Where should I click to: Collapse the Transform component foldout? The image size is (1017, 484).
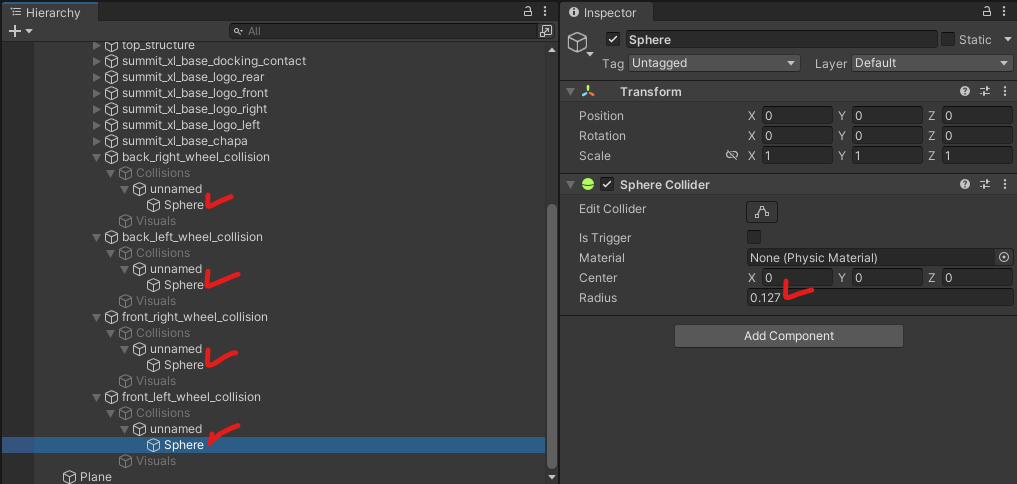click(x=570, y=92)
